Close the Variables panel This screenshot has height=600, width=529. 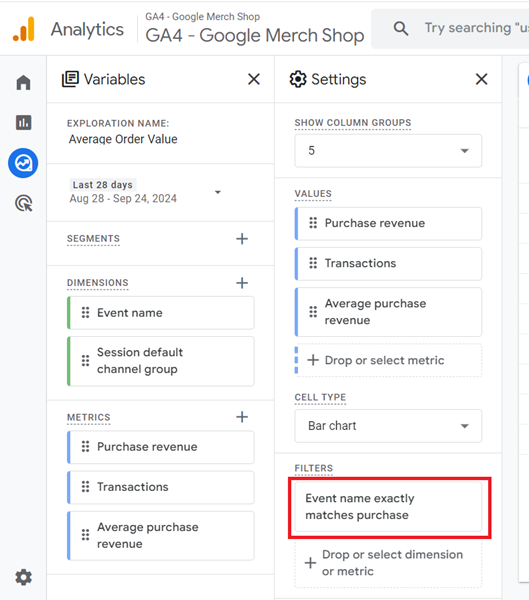254,79
